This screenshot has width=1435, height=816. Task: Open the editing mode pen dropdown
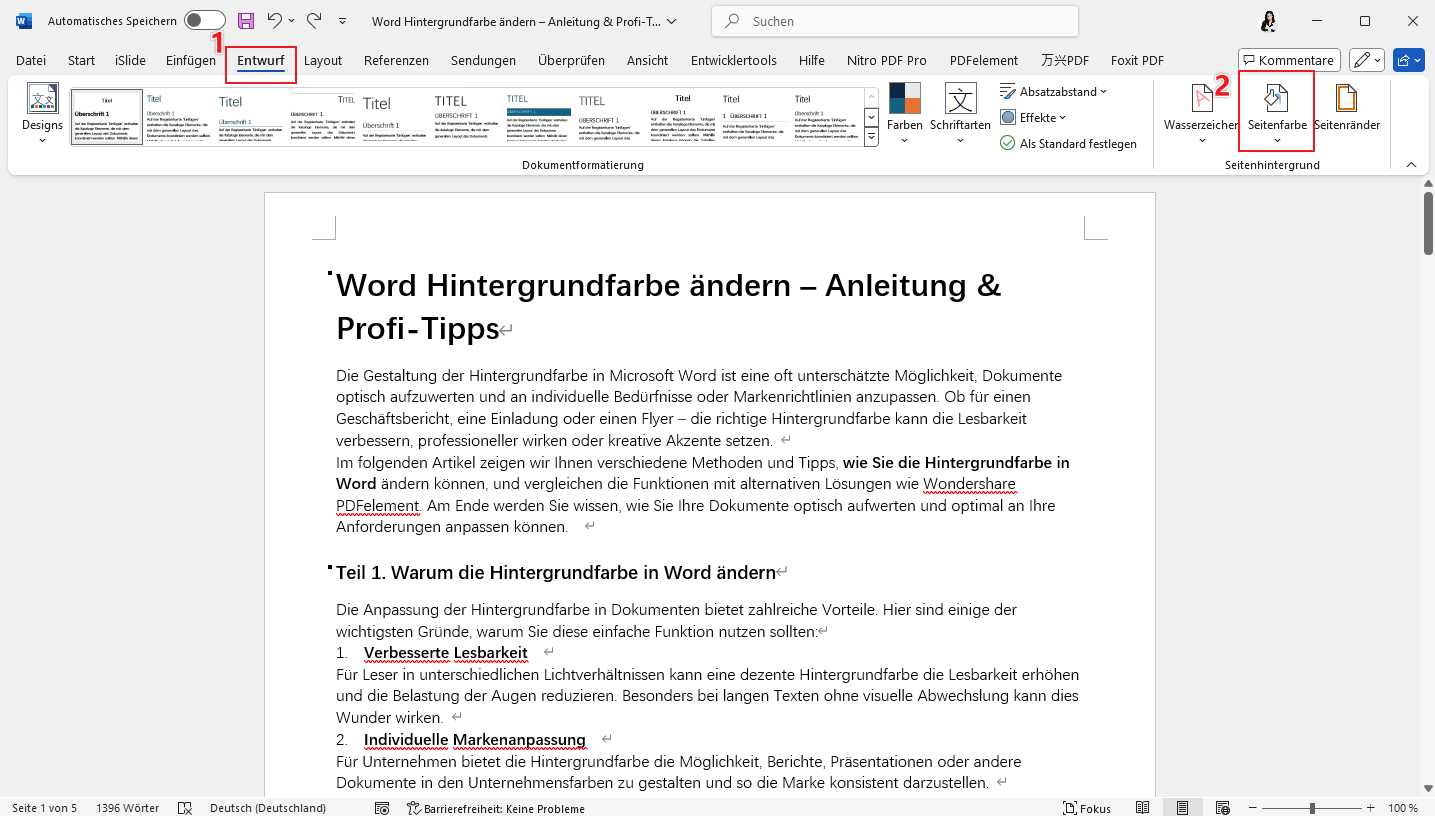point(1366,60)
